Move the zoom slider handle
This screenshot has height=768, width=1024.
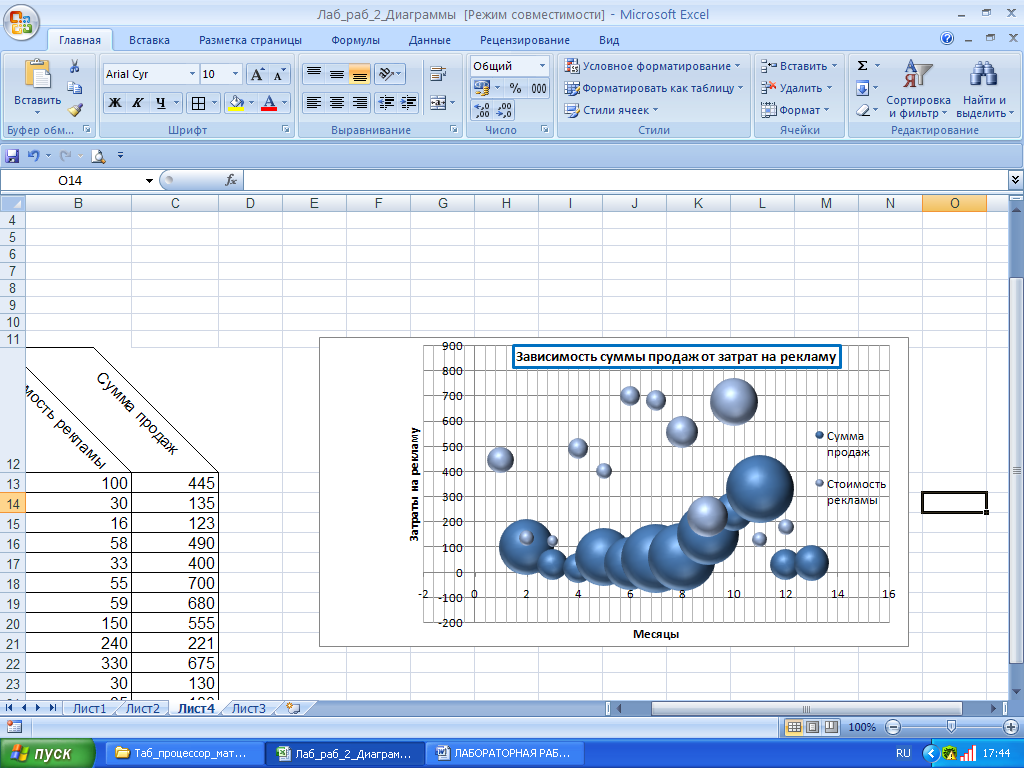tap(951, 727)
